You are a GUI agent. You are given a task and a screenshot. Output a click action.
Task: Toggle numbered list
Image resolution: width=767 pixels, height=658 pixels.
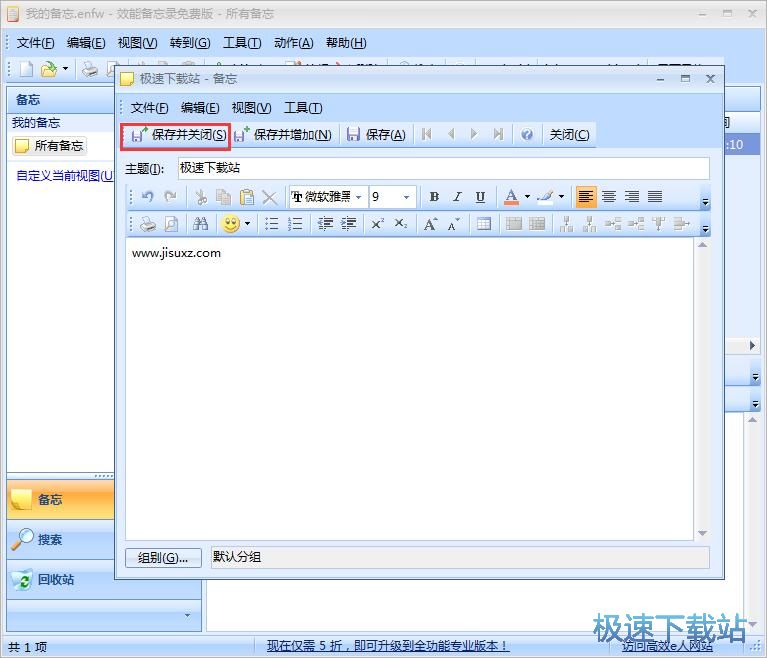point(295,224)
